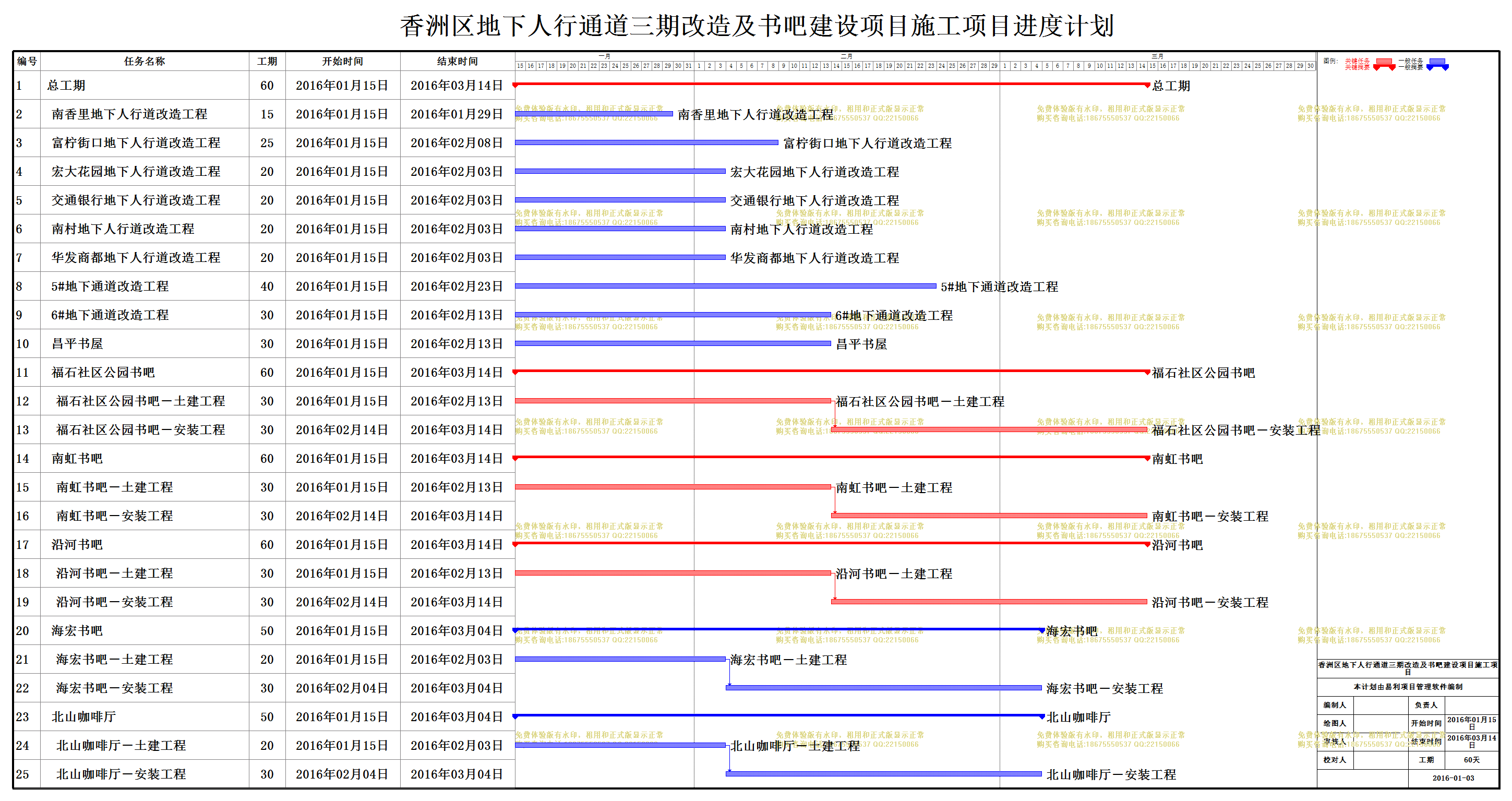
Task: Click duration cell 15 in row 2
Action: pyautogui.click(x=267, y=114)
